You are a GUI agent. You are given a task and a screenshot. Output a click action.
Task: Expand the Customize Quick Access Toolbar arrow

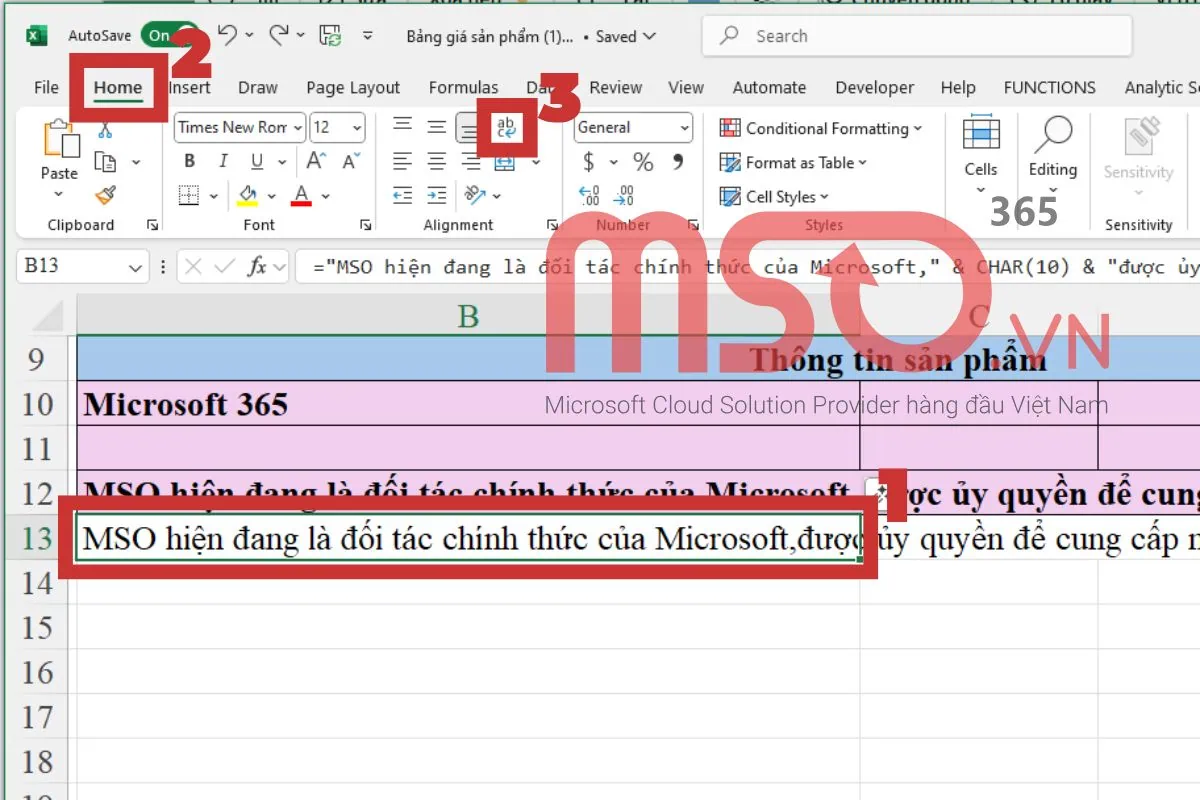tap(367, 36)
